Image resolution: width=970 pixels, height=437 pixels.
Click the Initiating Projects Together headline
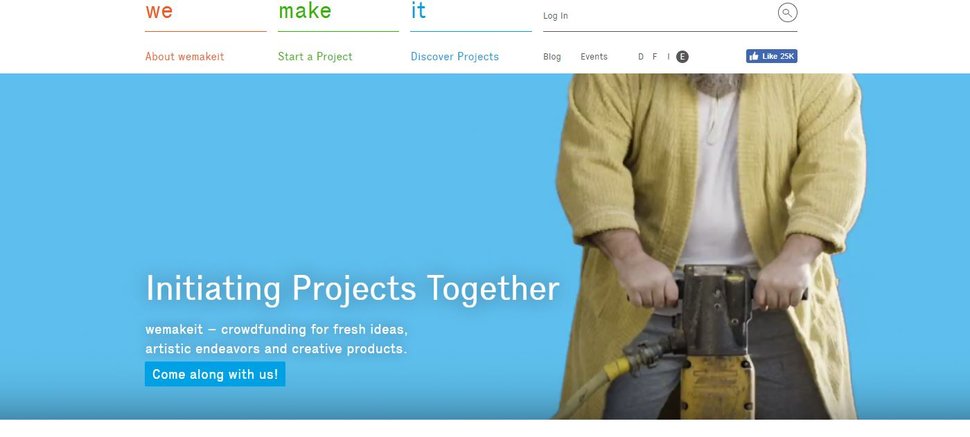coord(352,288)
